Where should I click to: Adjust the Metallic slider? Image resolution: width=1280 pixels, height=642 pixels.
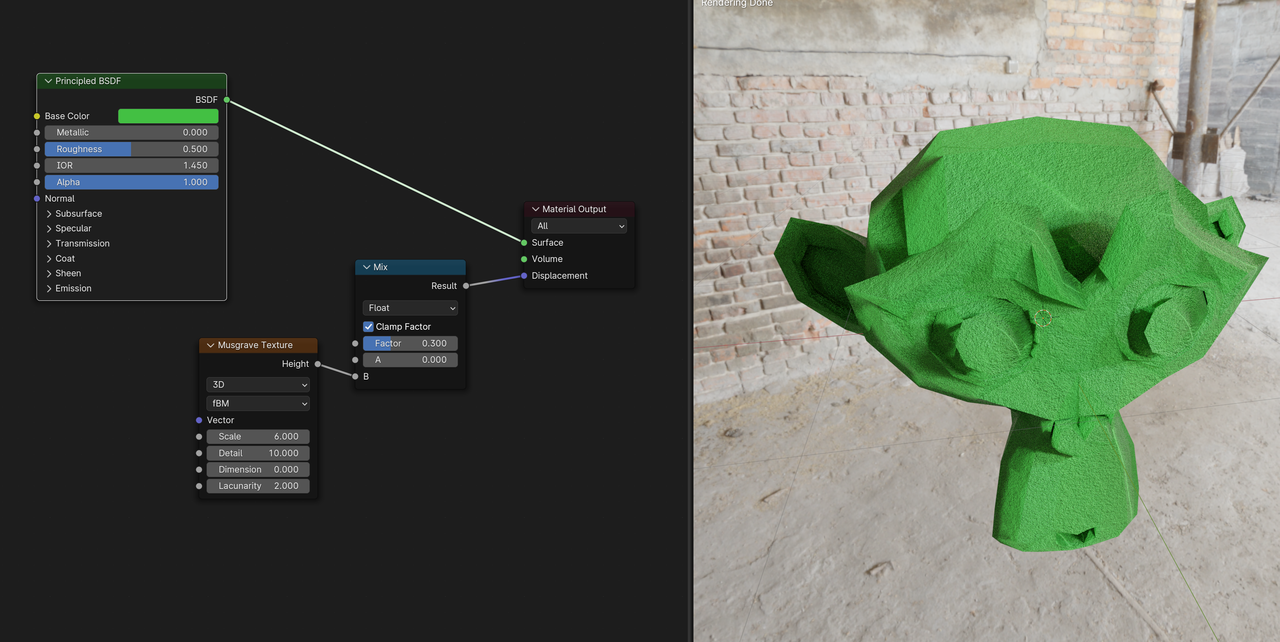[x=131, y=132]
